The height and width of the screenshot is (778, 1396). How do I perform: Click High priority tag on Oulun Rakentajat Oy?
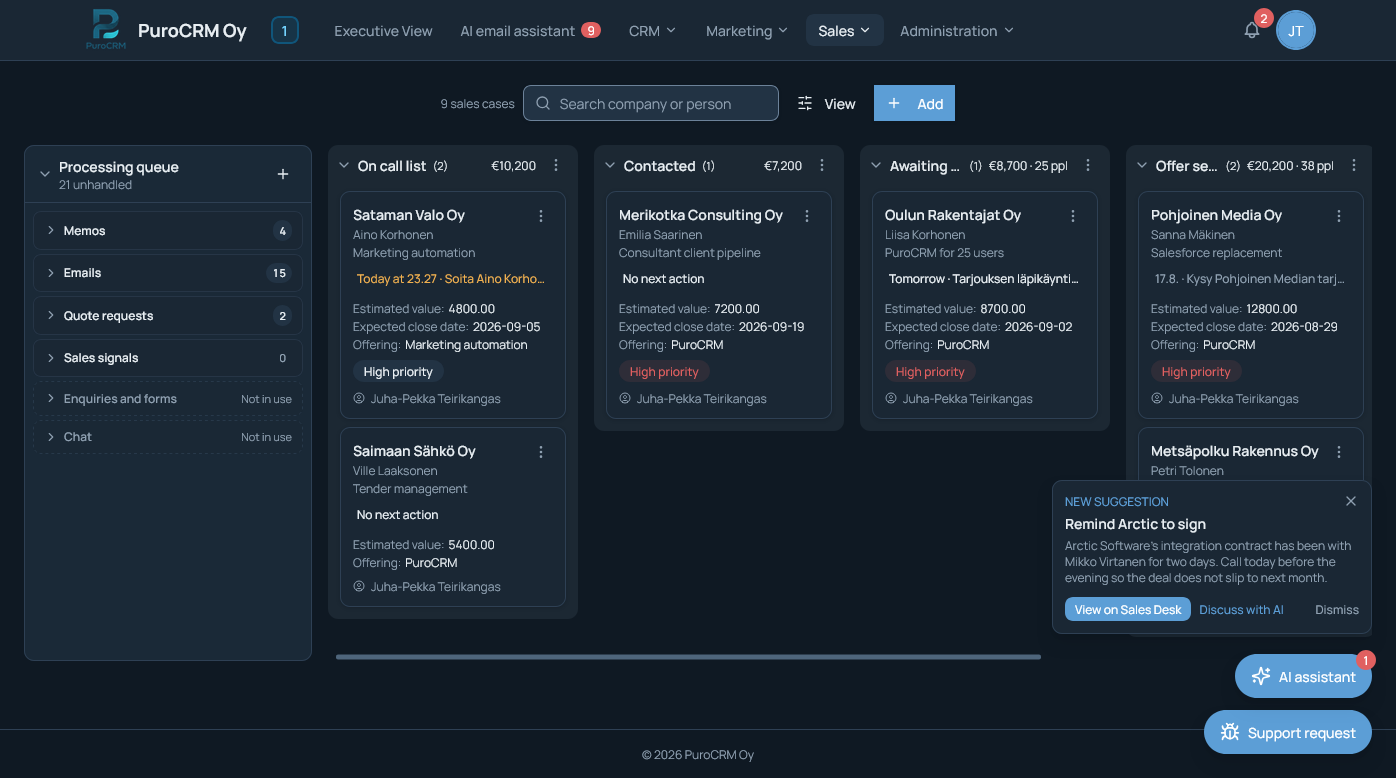pos(930,371)
